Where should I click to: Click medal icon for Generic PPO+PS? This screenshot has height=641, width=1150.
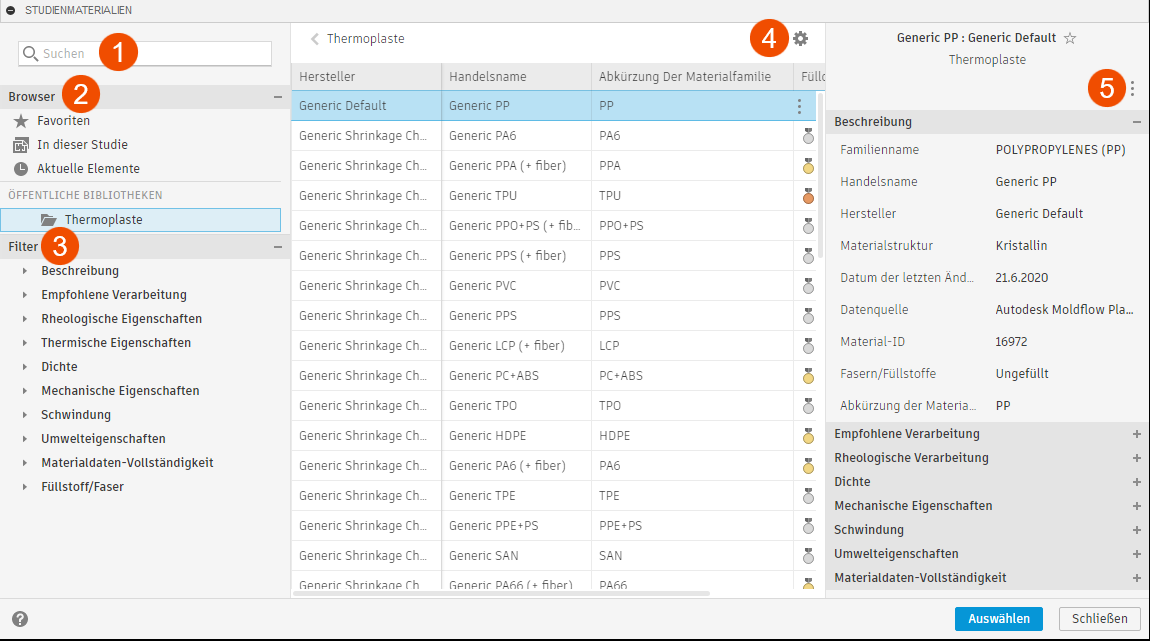tap(808, 226)
